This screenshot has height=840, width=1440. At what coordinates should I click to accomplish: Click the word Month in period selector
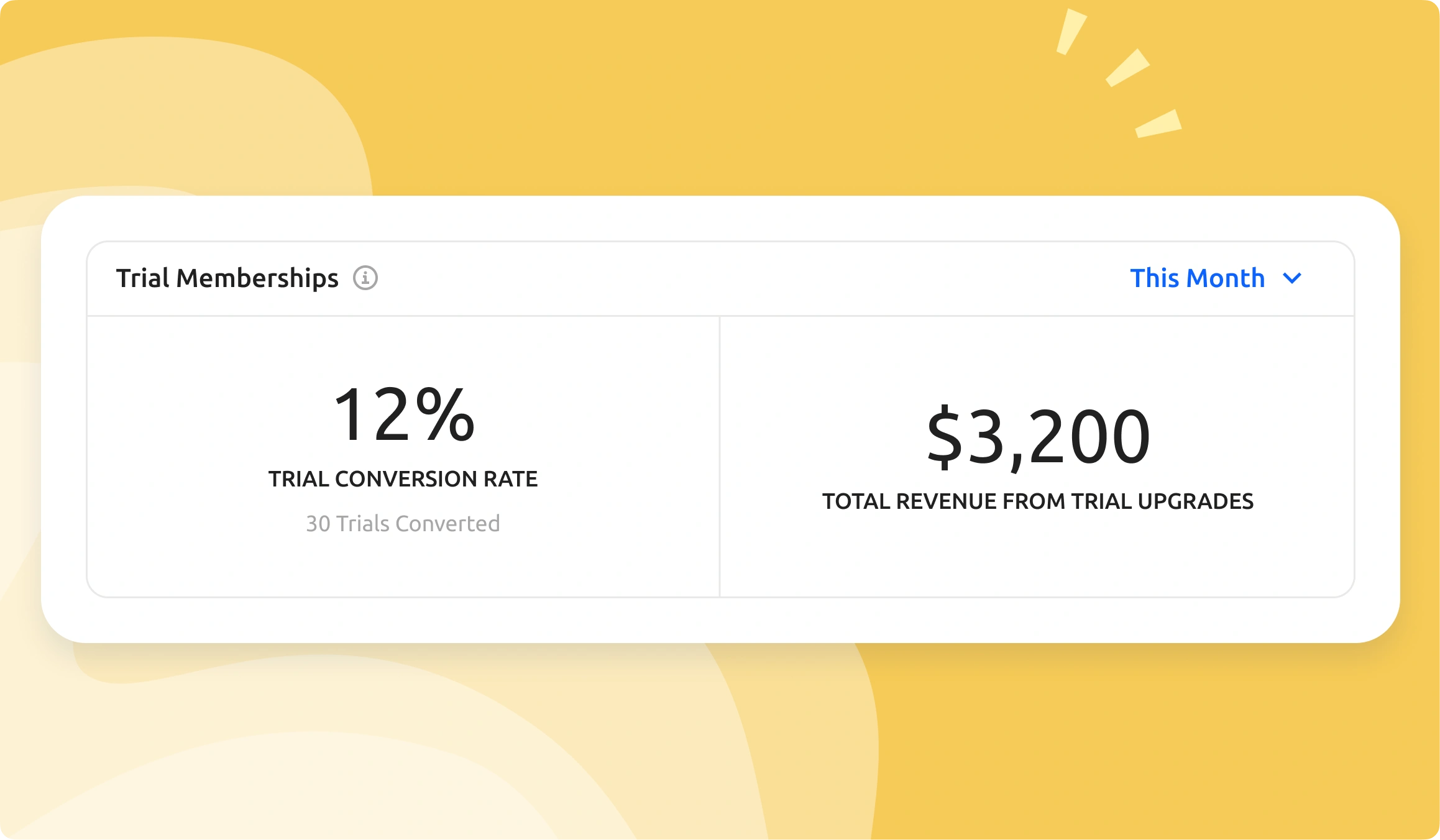(1226, 278)
